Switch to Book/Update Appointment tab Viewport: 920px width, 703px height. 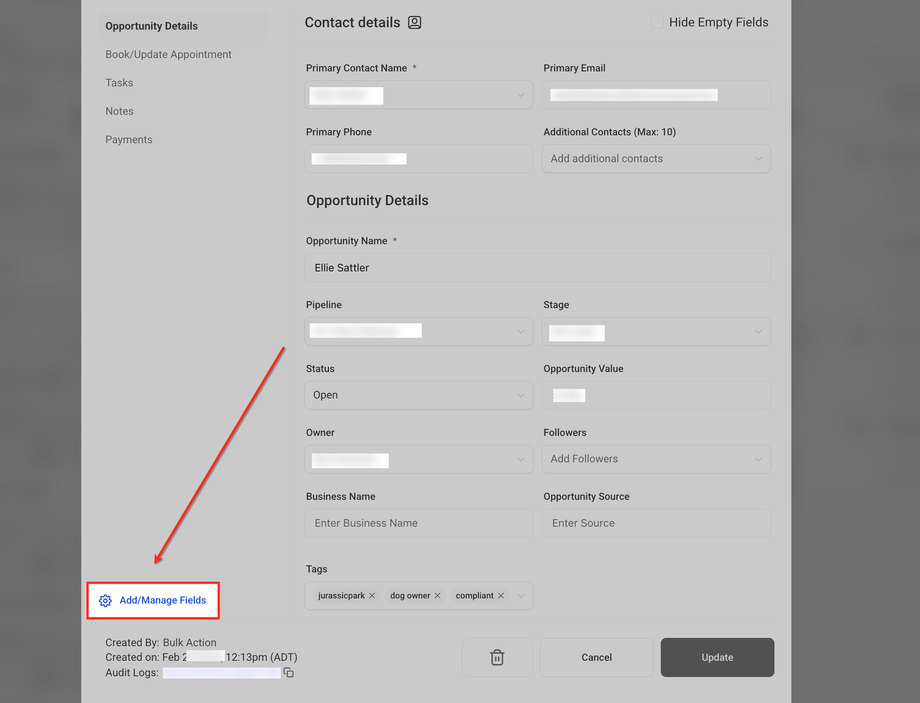[x=168, y=55]
